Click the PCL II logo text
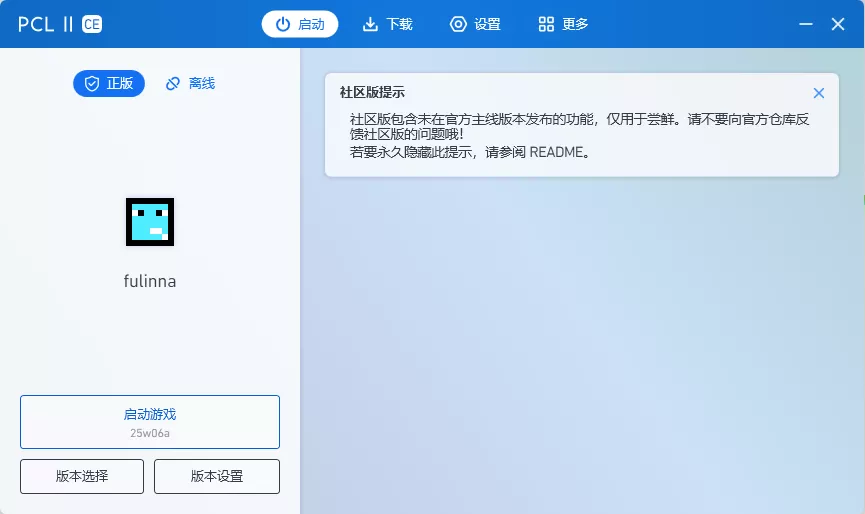The width and height of the screenshot is (865, 514). tap(45, 24)
